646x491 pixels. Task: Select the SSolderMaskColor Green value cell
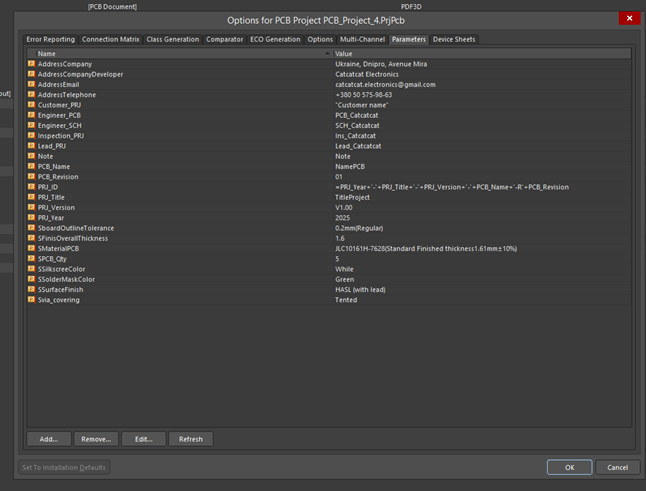345,279
